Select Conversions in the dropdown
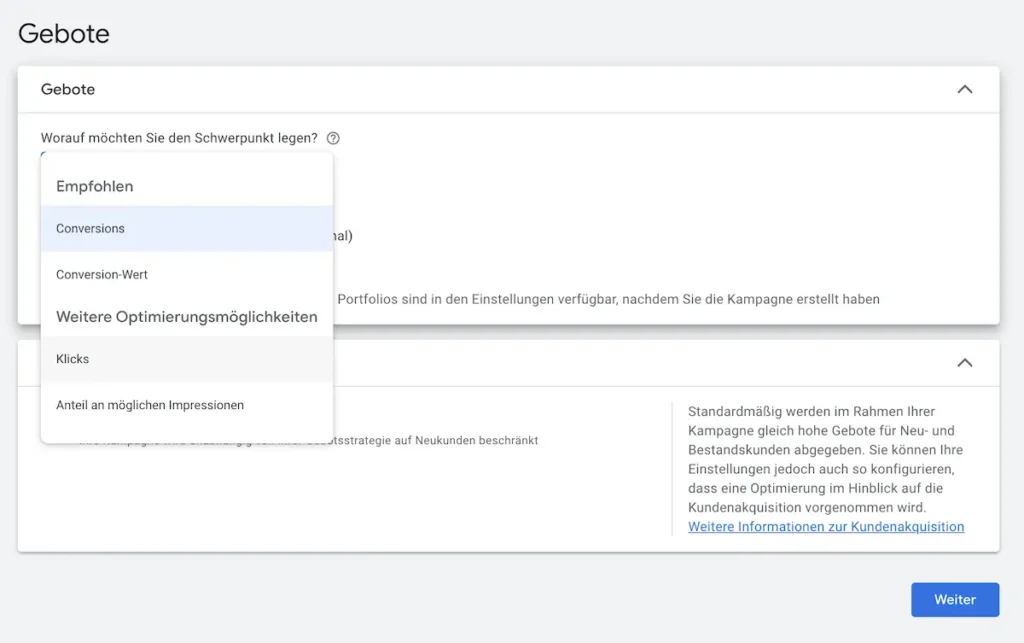This screenshot has width=1024, height=643. point(187,228)
